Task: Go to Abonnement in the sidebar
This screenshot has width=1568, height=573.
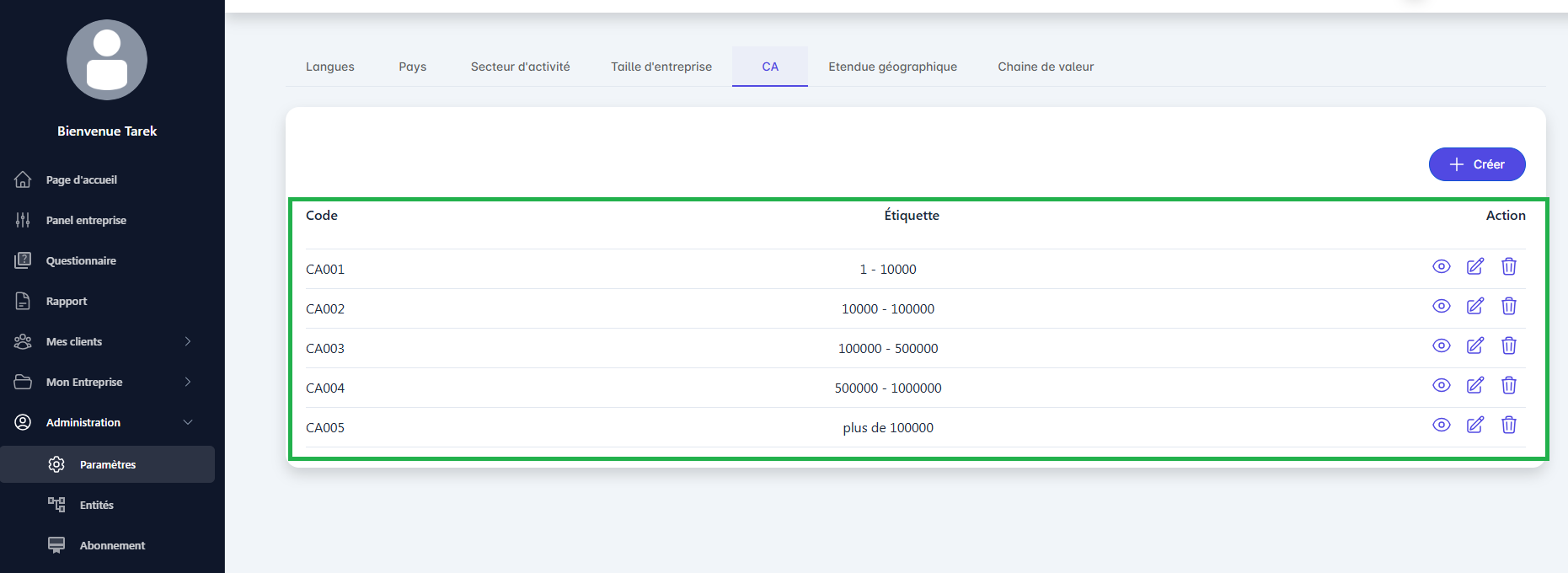Action: (112, 545)
